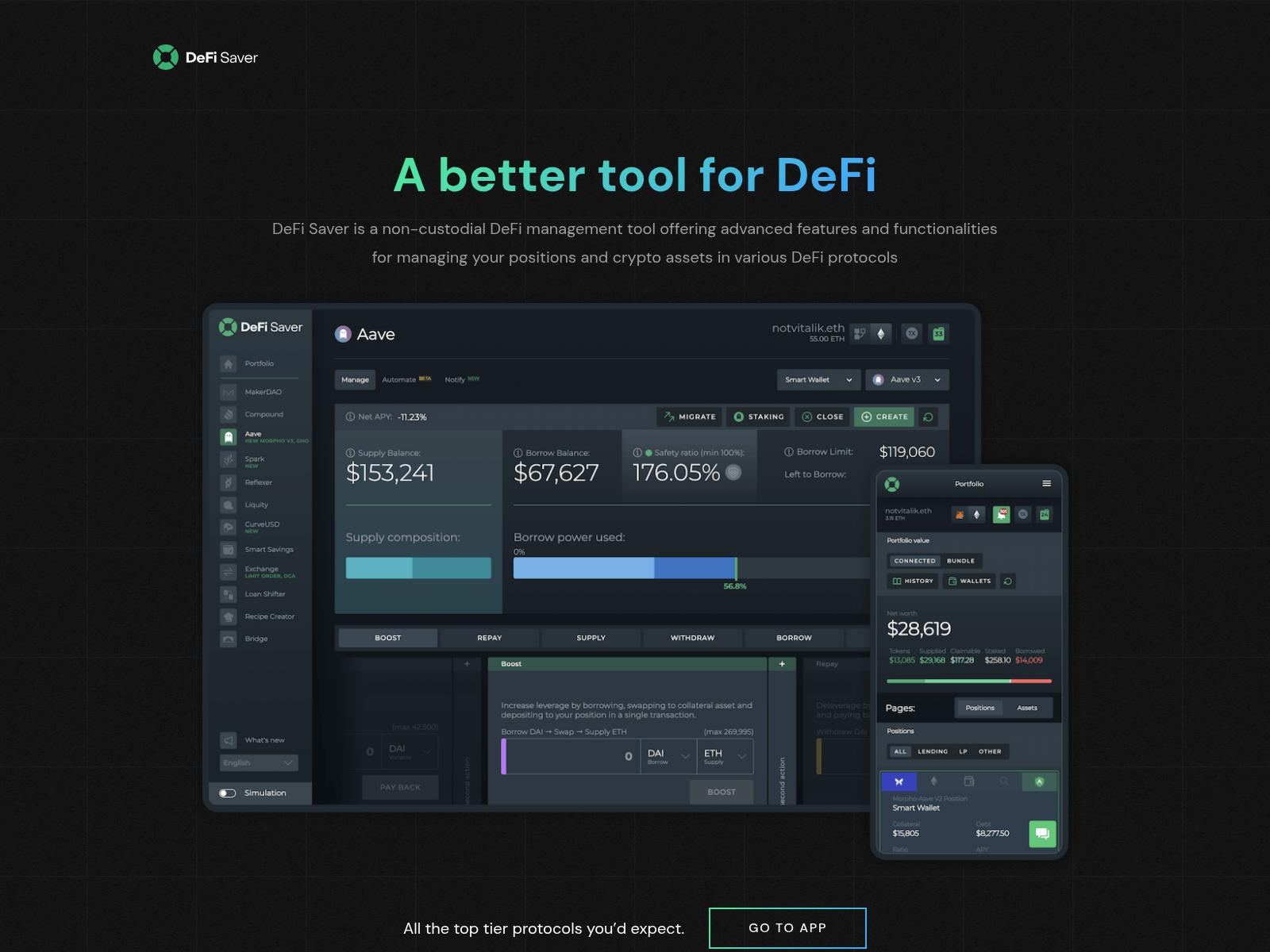Click the Supply composition bar
1270x952 pixels.
tap(418, 568)
